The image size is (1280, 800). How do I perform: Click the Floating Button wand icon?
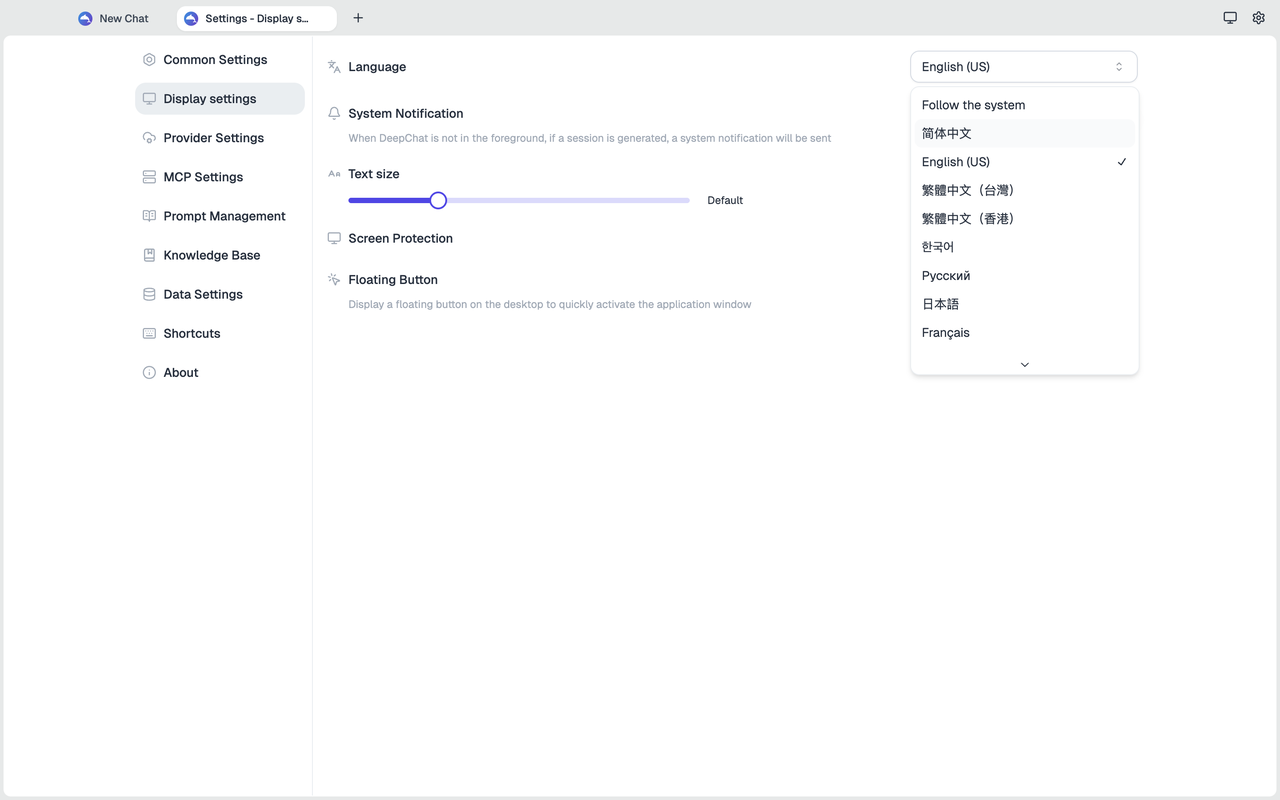tap(334, 279)
